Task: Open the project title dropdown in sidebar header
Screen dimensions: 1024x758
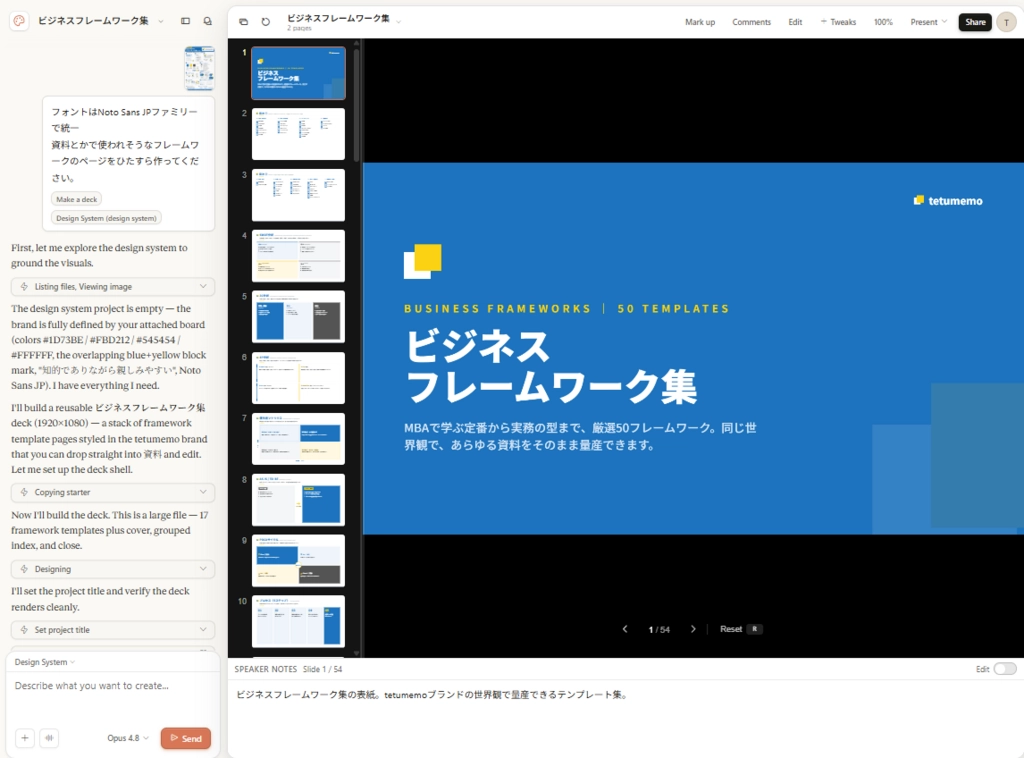Action: click(x=161, y=21)
